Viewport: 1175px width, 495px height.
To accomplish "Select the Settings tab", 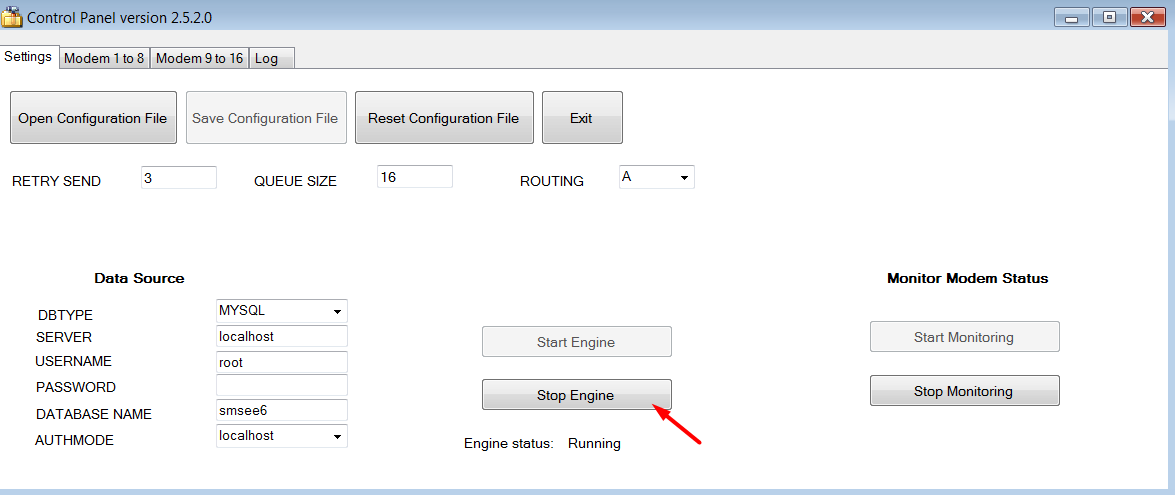I will pos(28,57).
